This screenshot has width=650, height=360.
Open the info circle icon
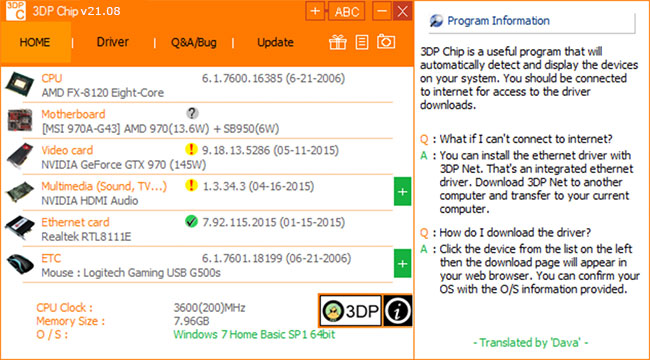(x=398, y=310)
